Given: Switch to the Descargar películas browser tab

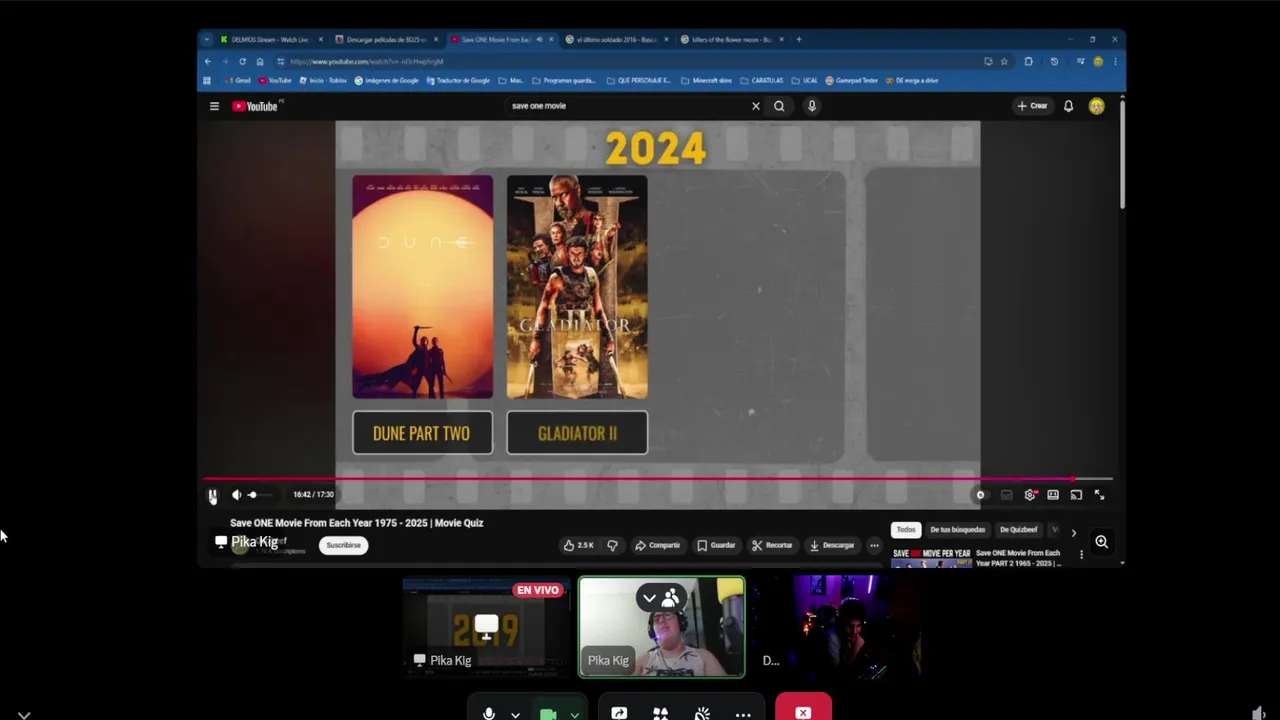Looking at the screenshot, I should click(x=386, y=40).
